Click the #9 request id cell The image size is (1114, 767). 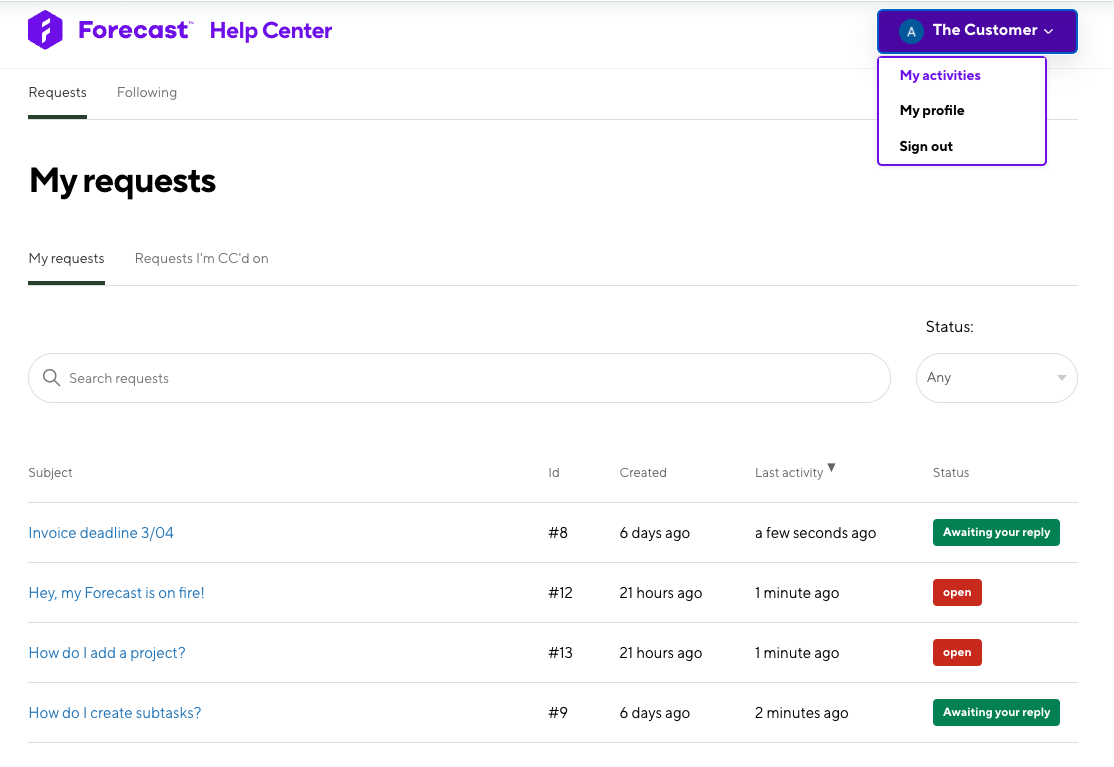pyautogui.click(x=558, y=713)
